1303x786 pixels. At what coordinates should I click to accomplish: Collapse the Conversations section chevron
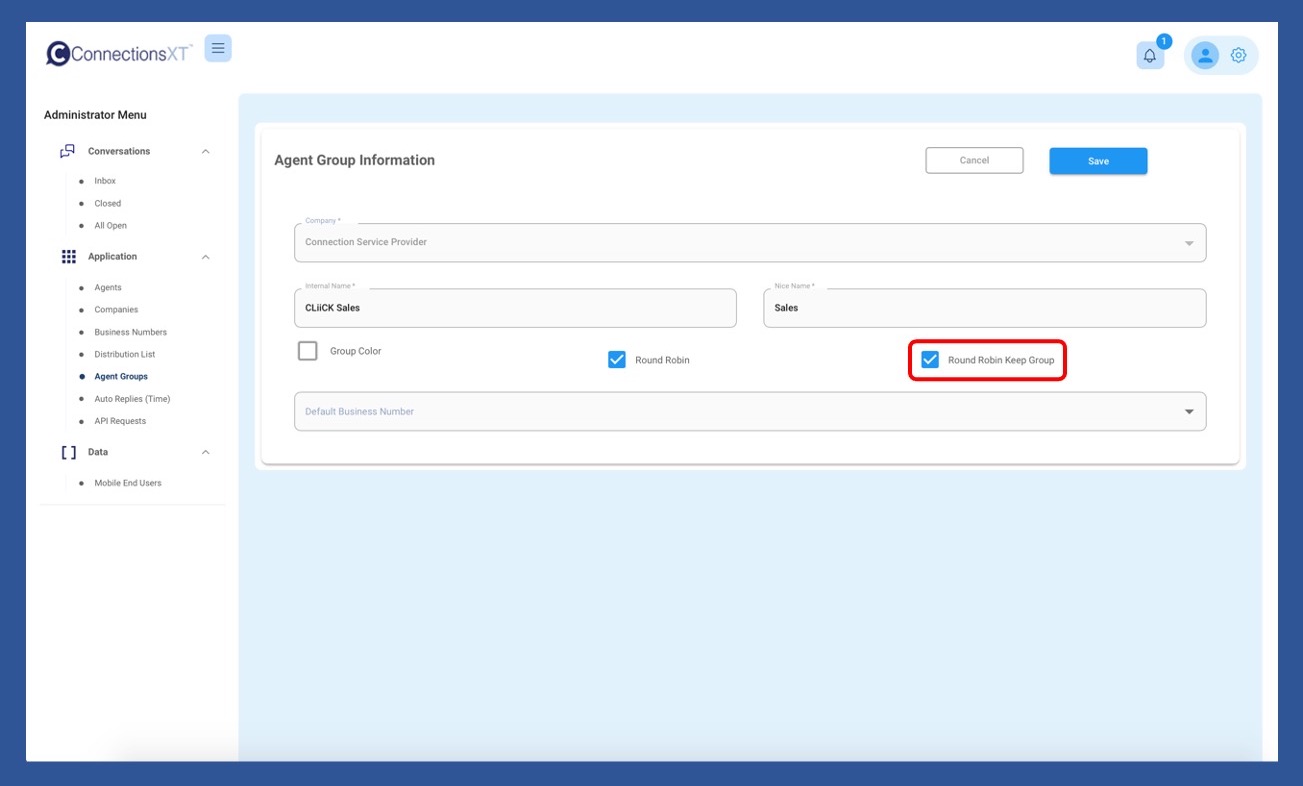coord(206,152)
